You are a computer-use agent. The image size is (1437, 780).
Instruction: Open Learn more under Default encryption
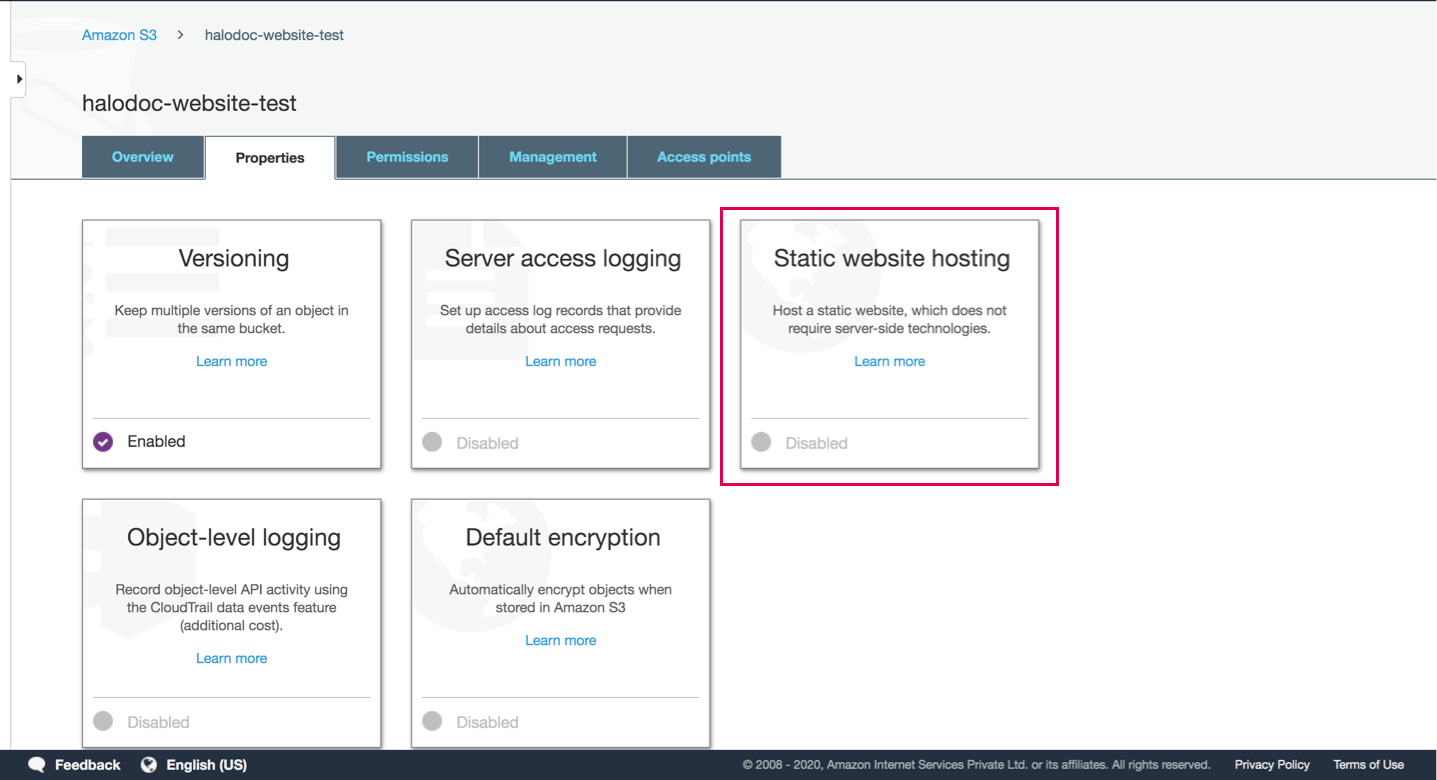click(561, 640)
